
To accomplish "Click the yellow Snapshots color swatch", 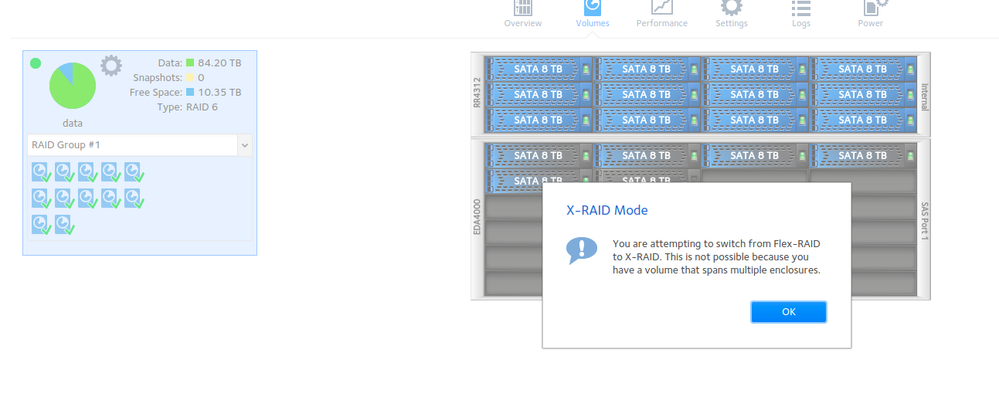I will [x=190, y=78].
